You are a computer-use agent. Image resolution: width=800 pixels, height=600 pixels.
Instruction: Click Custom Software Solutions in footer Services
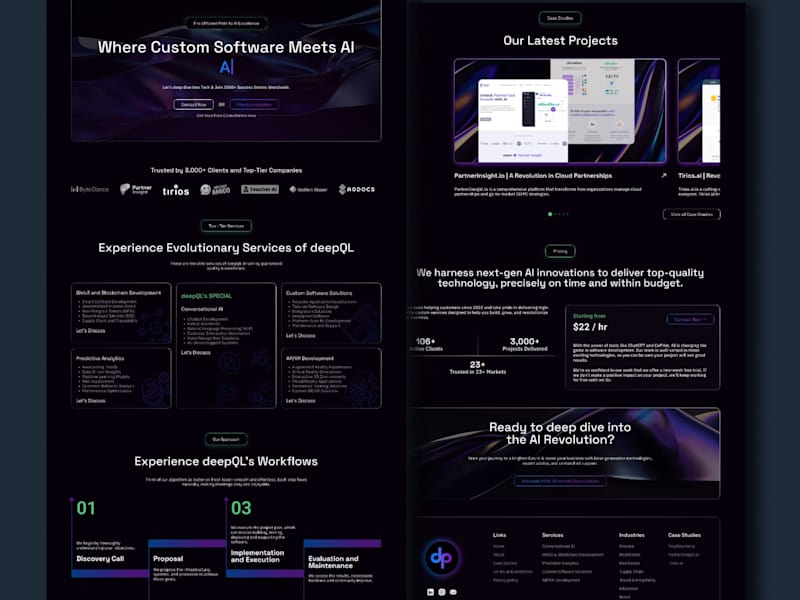tap(567, 572)
